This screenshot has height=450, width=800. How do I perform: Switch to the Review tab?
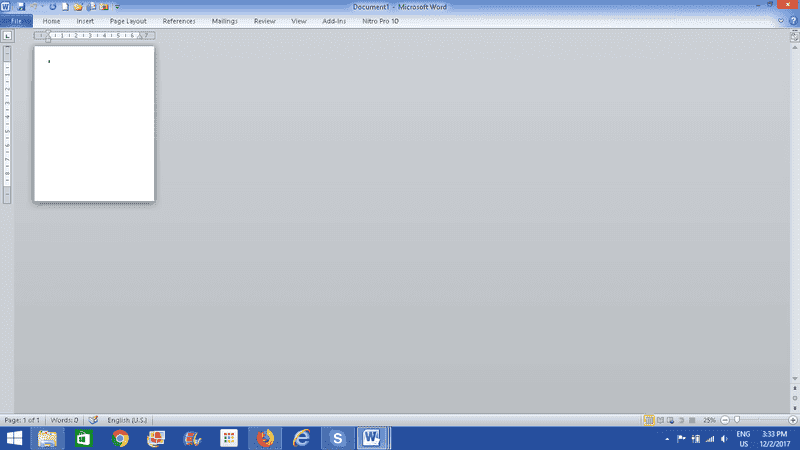pos(265,21)
